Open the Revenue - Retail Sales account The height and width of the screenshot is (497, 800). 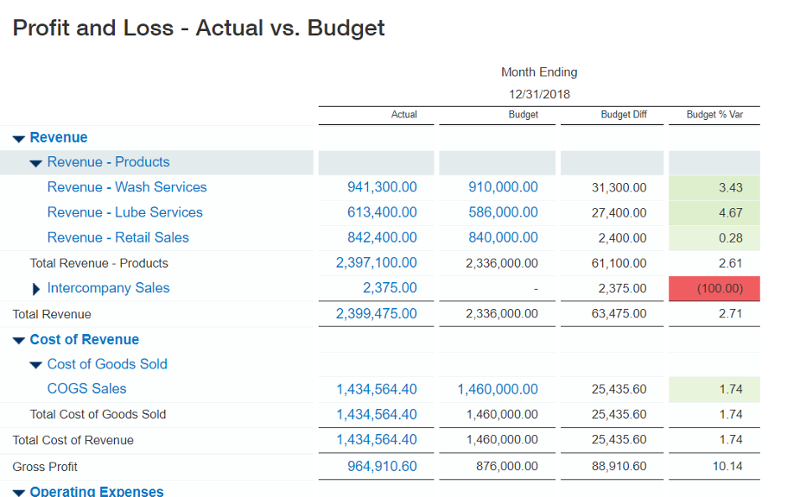pos(118,237)
